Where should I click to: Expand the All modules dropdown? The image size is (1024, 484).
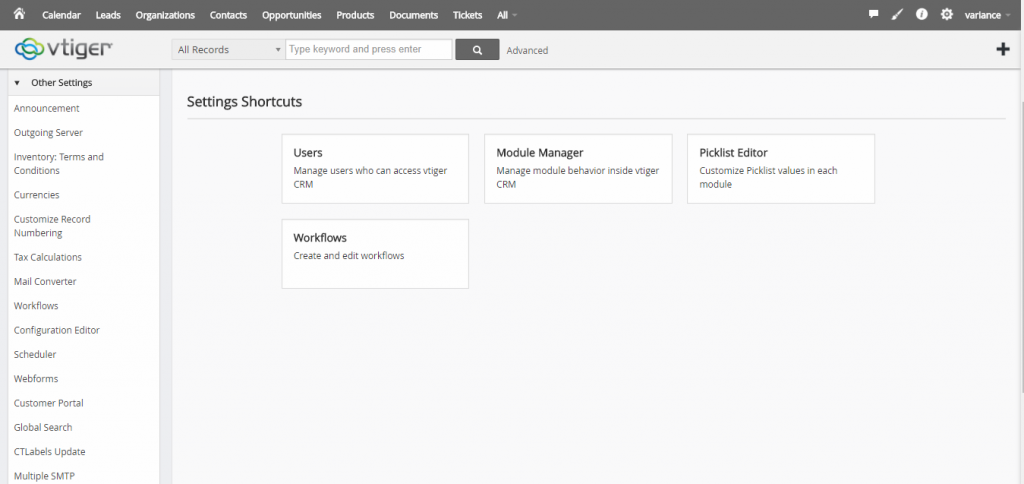[x=507, y=15]
